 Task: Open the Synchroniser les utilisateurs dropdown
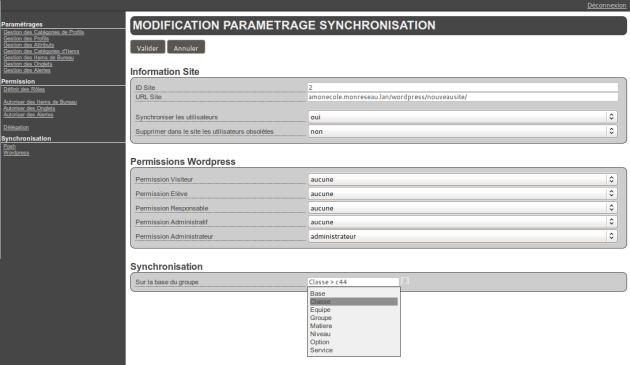click(x=463, y=117)
